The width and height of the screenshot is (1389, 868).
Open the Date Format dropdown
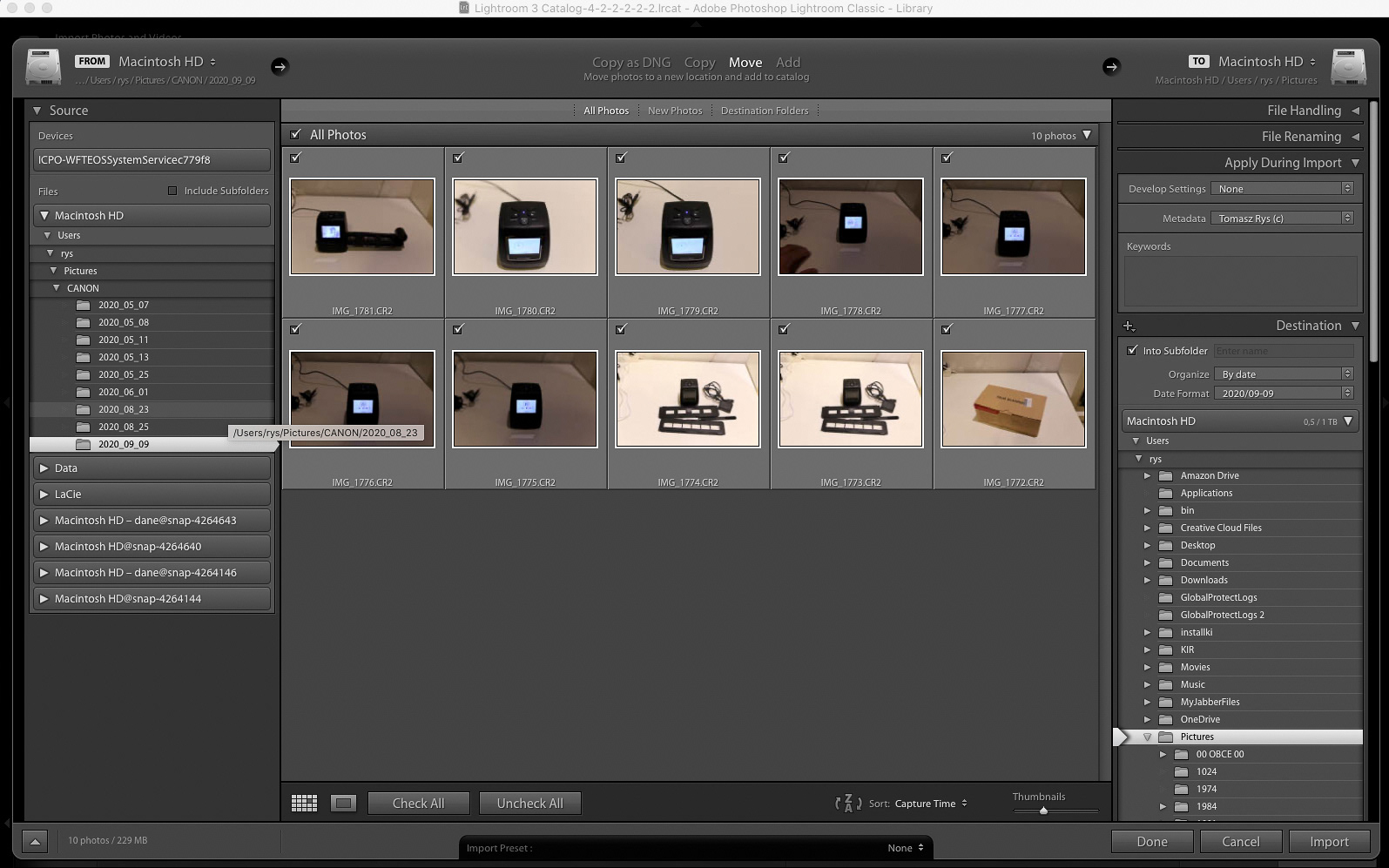1284,394
